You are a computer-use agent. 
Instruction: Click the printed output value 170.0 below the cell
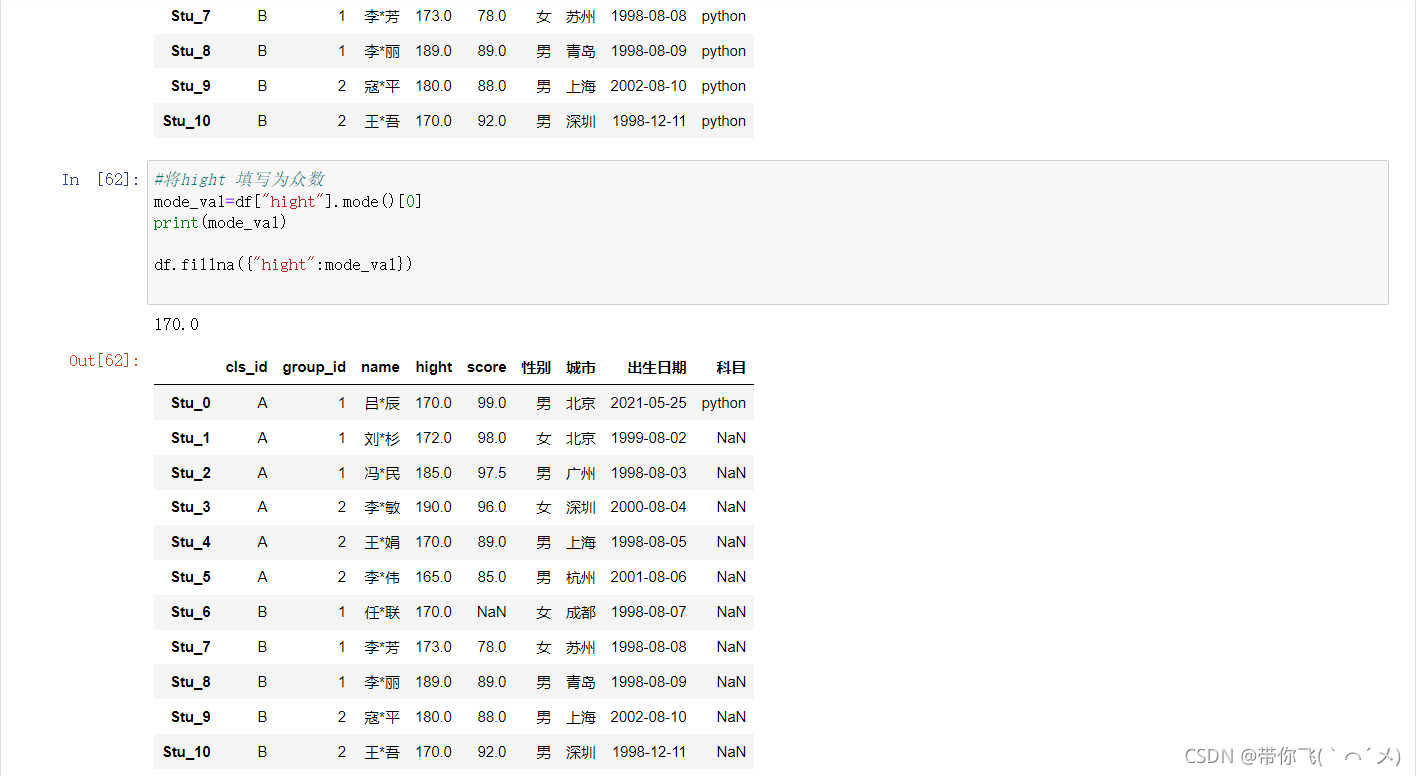point(177,324)
